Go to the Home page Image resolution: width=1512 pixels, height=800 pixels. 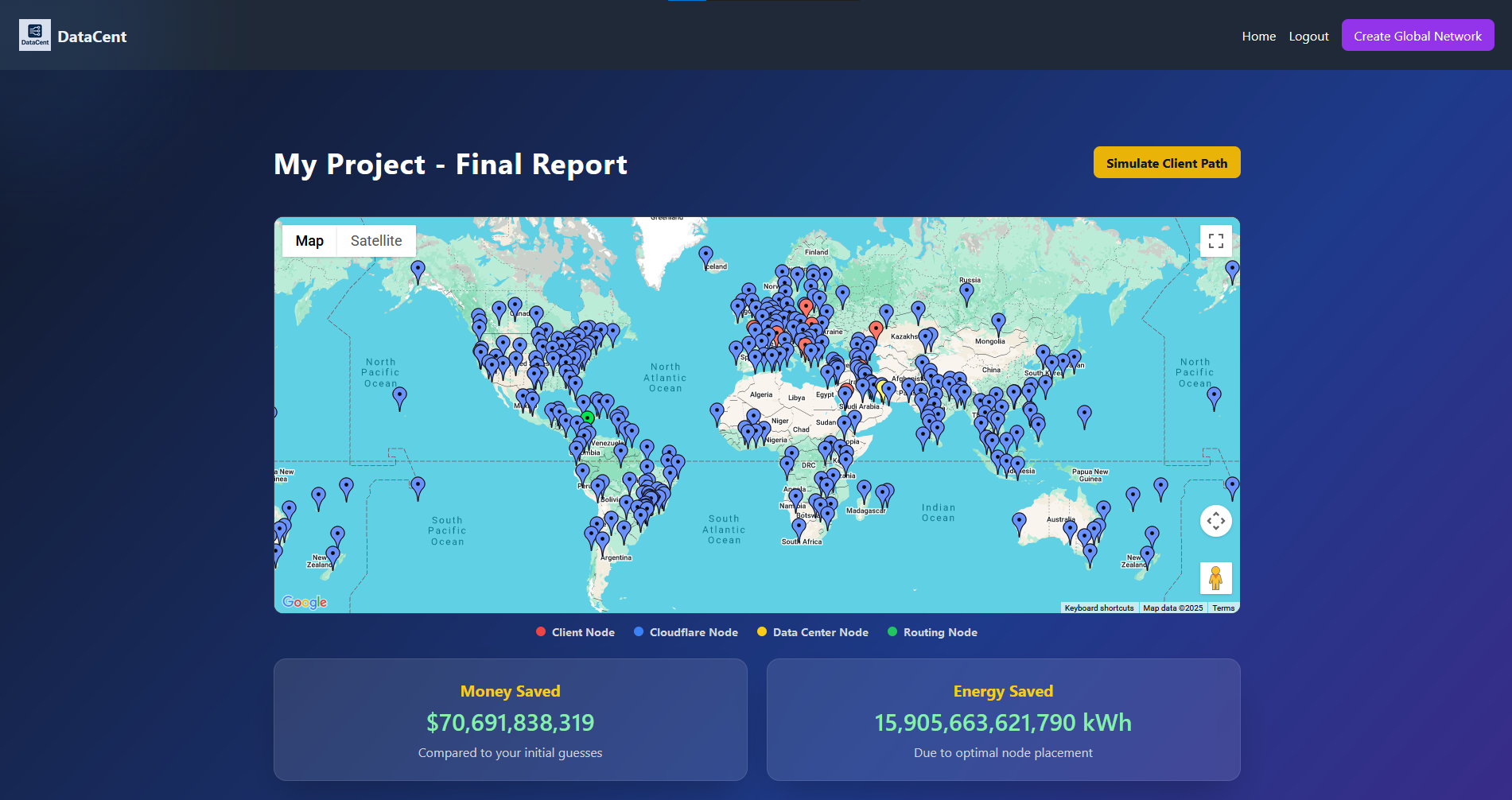click(1259, 36)
